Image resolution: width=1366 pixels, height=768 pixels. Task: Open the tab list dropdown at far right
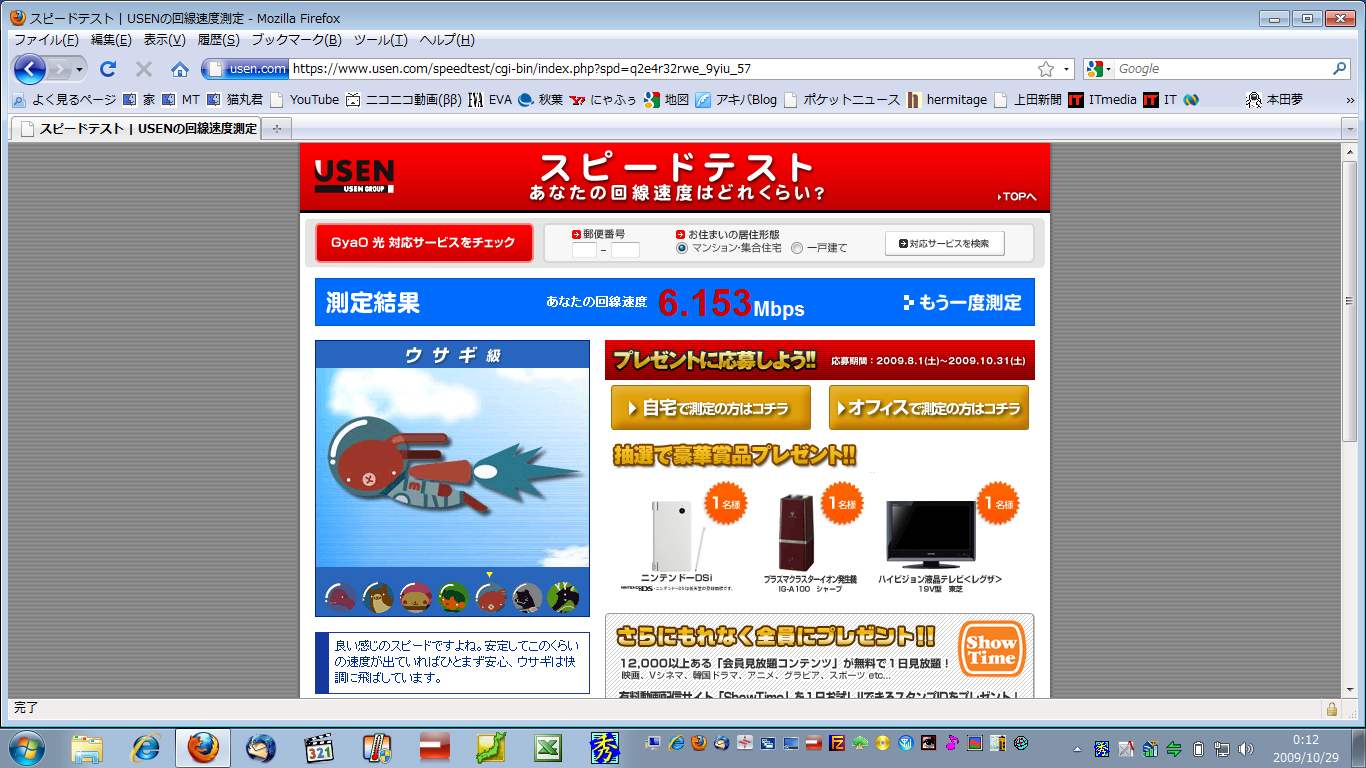(1349, 128)
